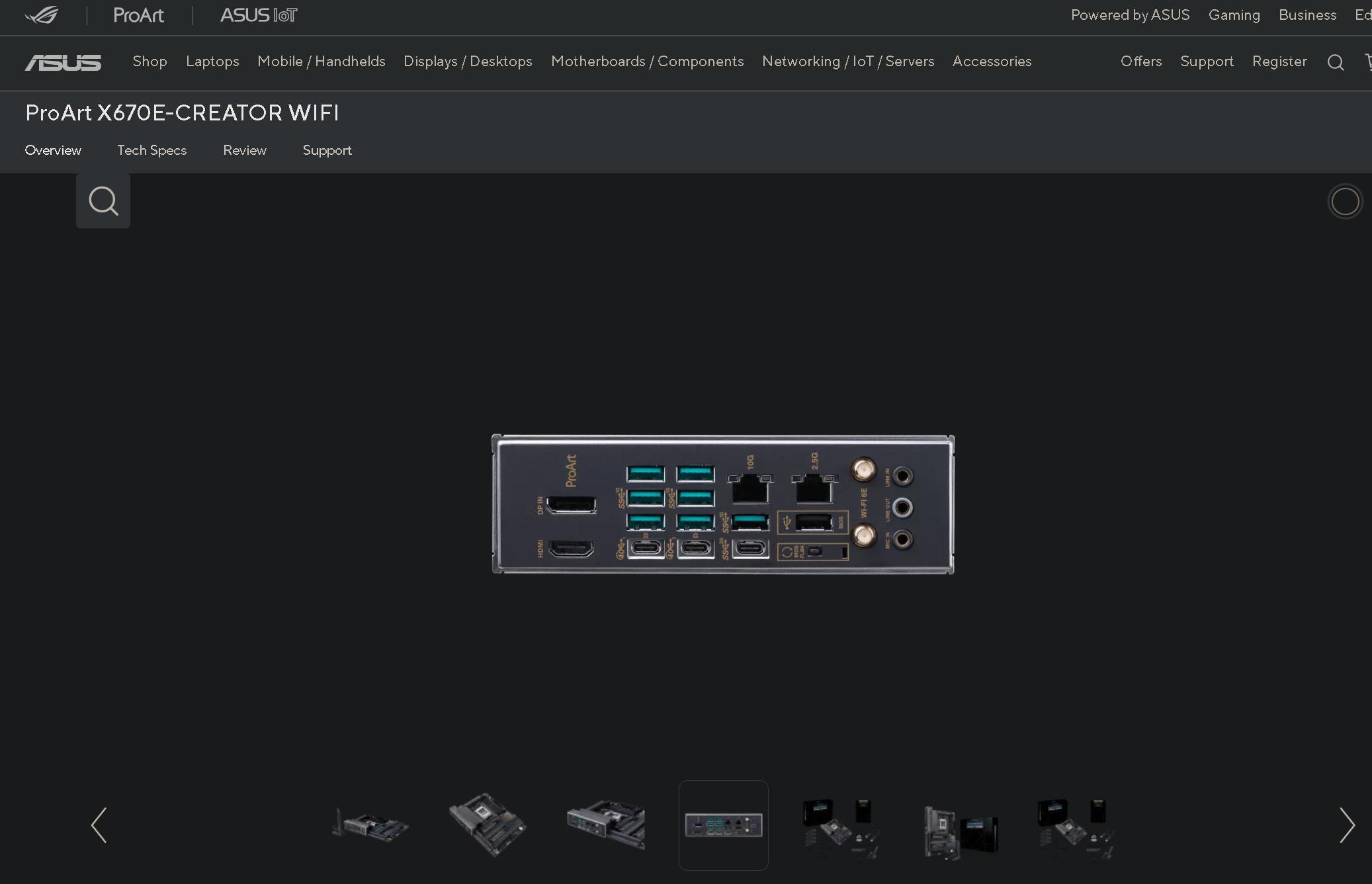Go to next gallery image arrow

[1346, 825]
